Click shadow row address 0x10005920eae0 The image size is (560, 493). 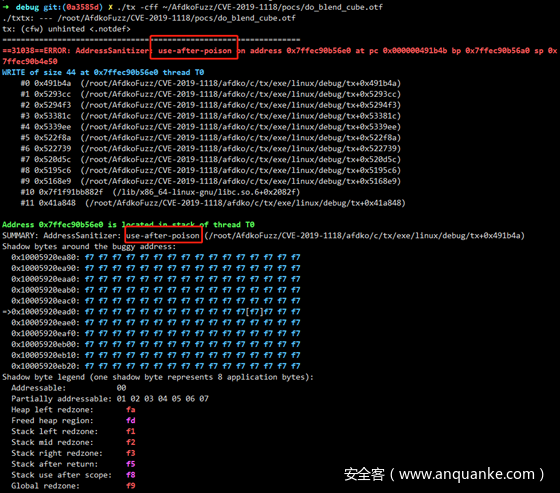point(45,323)
